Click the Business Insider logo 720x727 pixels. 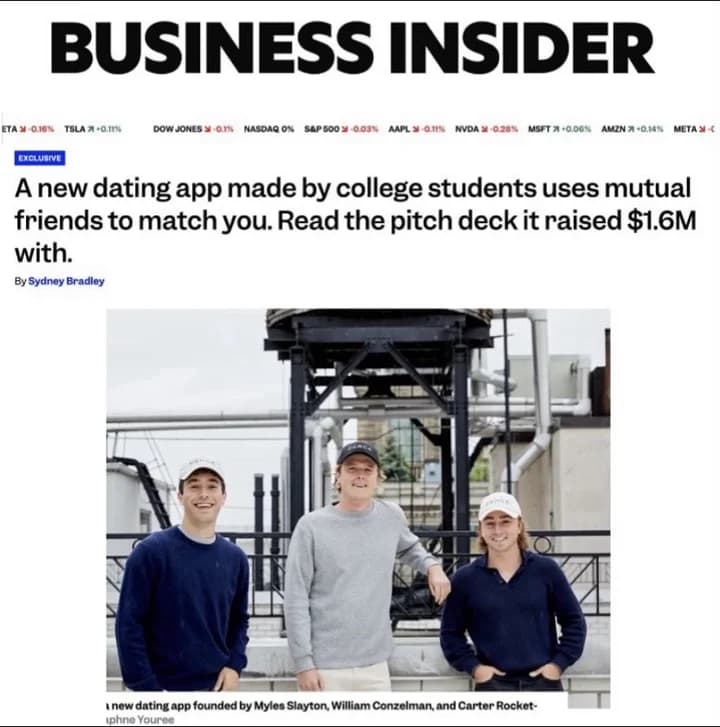click(x=352, y=49)
